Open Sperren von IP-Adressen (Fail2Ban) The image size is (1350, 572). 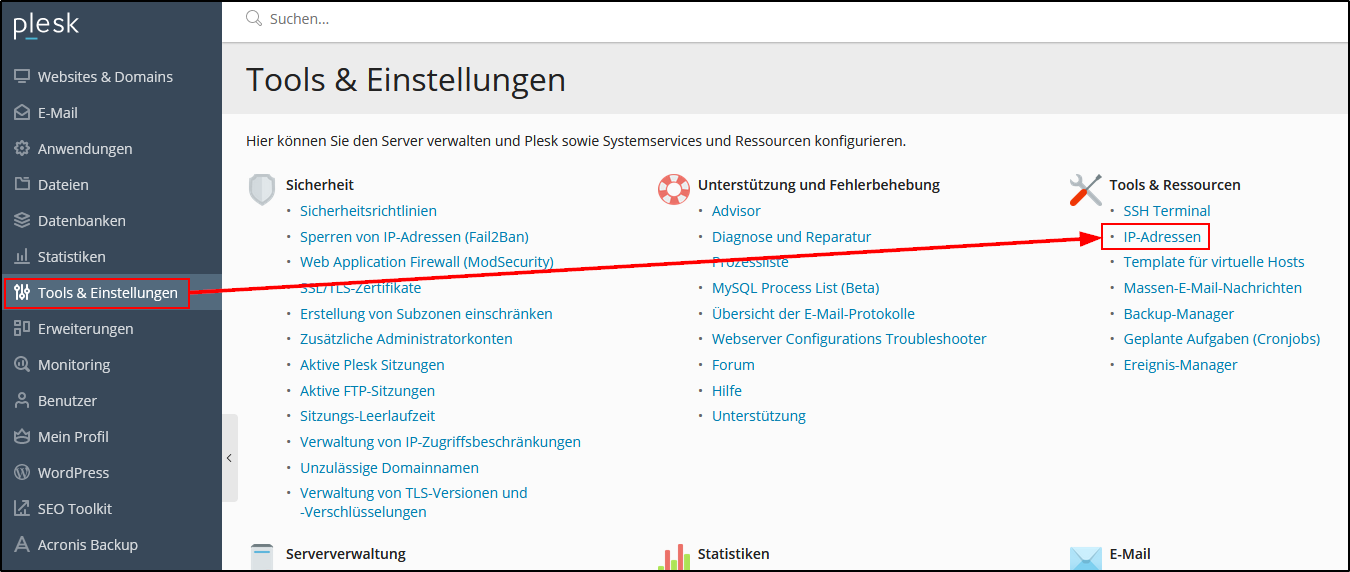[x=414, y=237]
